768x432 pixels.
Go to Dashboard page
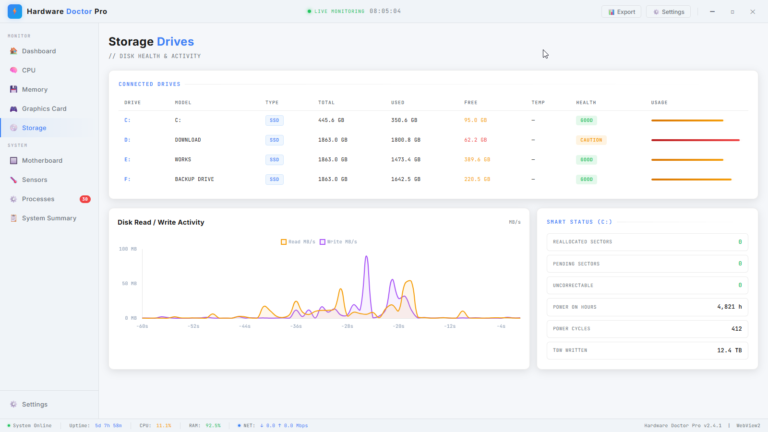[x=49, y=51]
